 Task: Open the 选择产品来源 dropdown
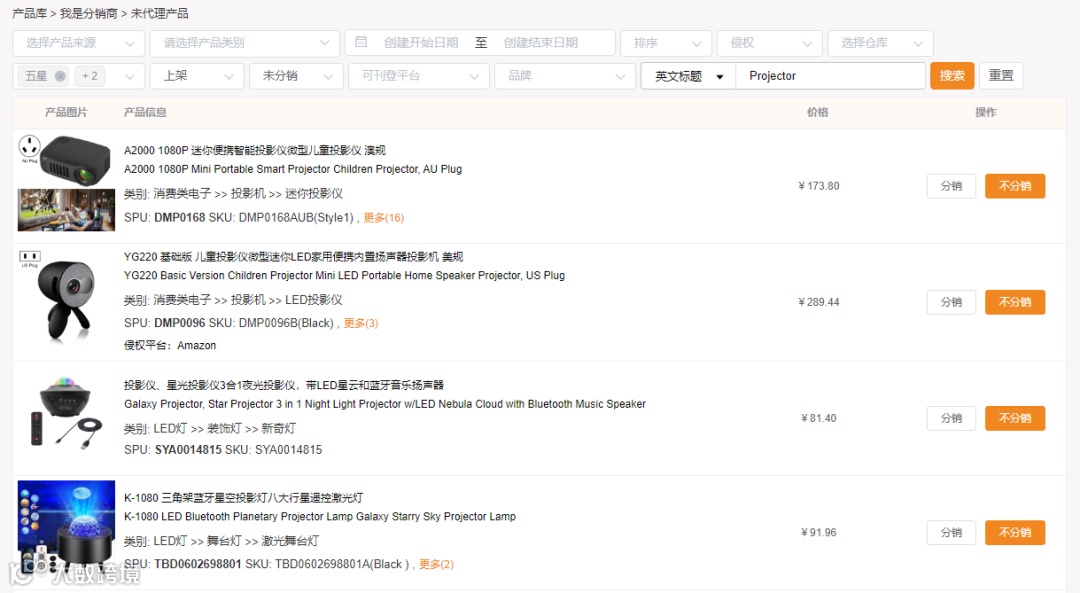click(79, 43)
